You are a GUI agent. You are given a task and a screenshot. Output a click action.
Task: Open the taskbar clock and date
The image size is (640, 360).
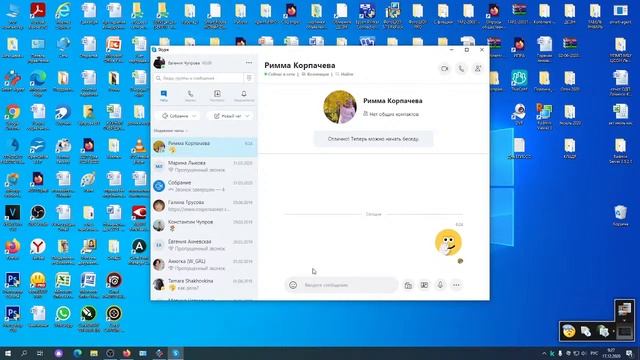point(611,353)
